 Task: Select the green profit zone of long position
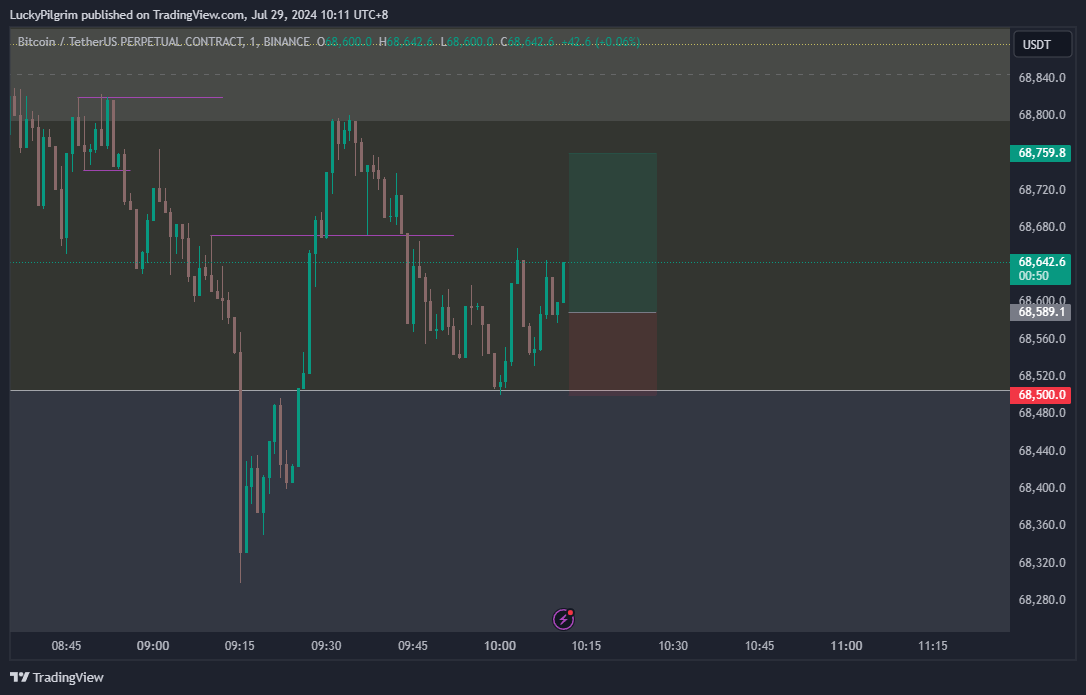[x=612, y=233]
